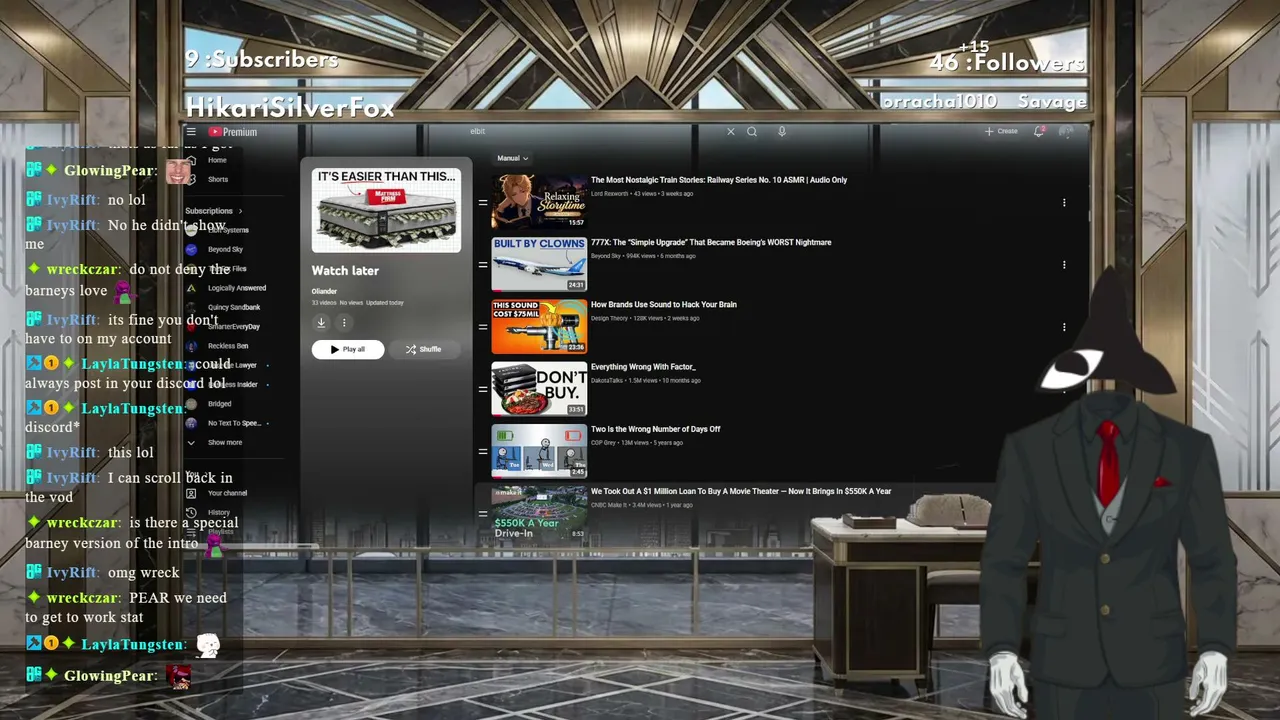Open the Everything Wrong With Factor thumbnail
The image size is (1280, 720).
(x=539, y=388)
